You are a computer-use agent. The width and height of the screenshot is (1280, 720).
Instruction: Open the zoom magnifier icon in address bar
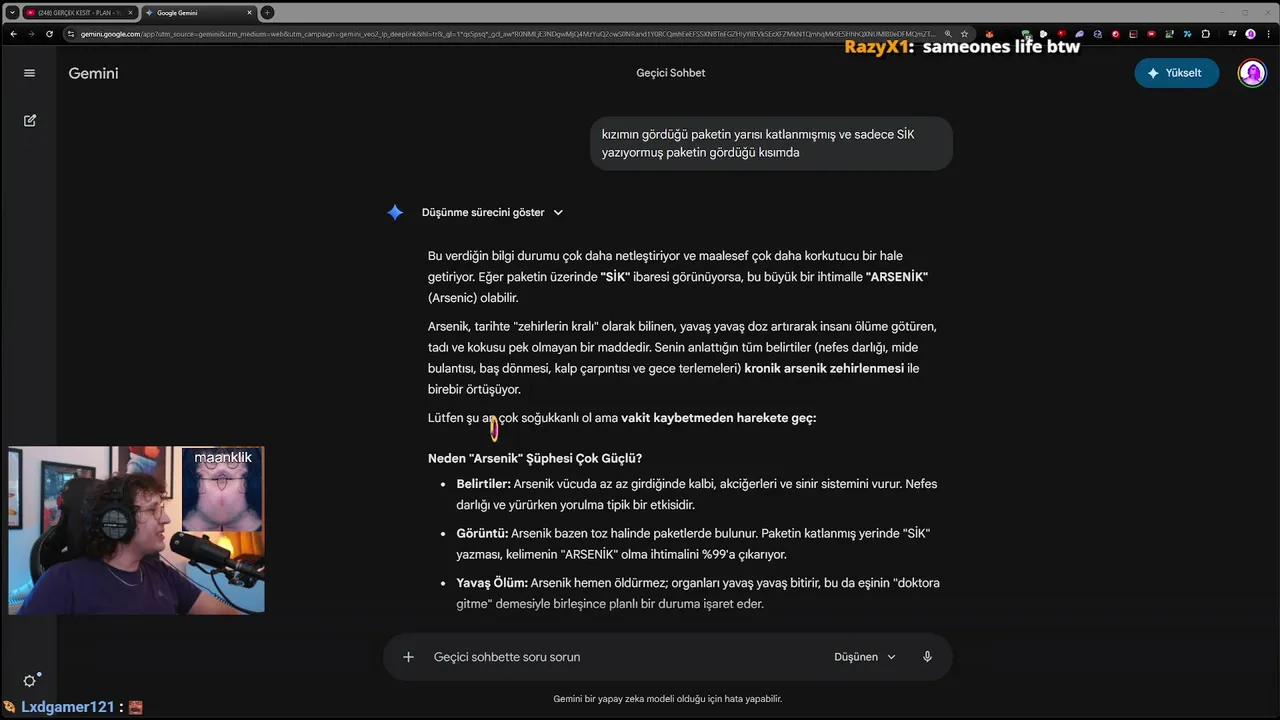(948, 34)
